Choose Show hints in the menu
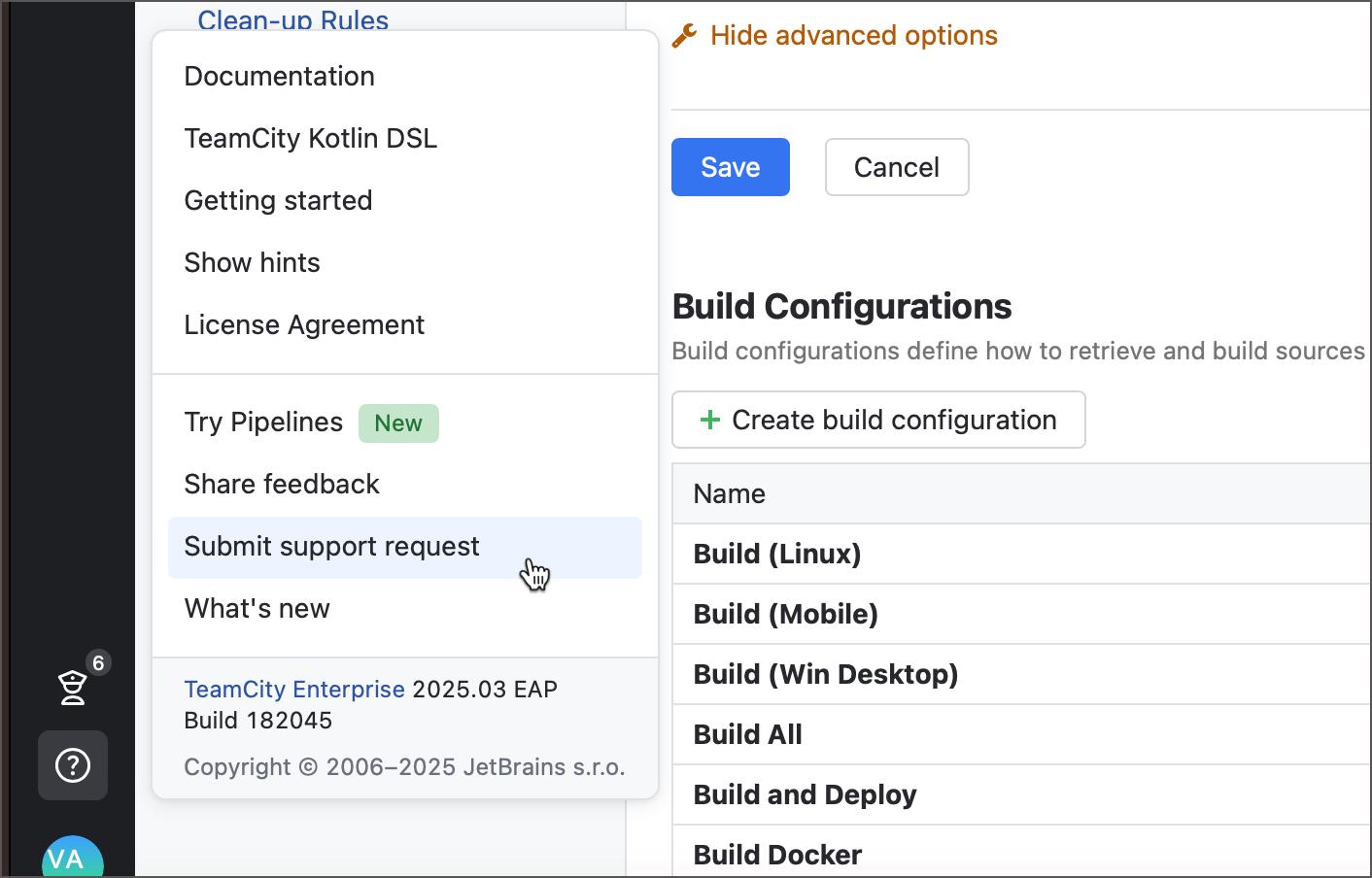The image size is (1372, 878). [x=252, y=263]
